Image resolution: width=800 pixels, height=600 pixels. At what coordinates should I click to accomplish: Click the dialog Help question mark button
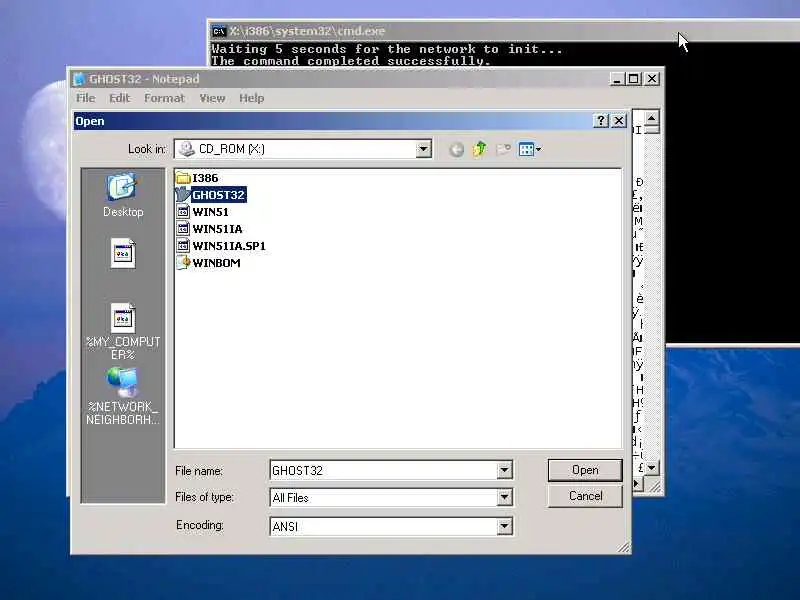(x=601, y=121)
